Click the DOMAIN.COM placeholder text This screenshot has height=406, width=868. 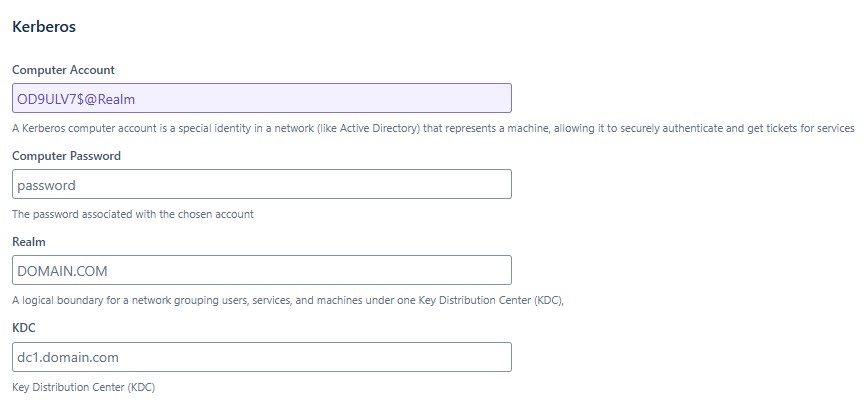62,270
